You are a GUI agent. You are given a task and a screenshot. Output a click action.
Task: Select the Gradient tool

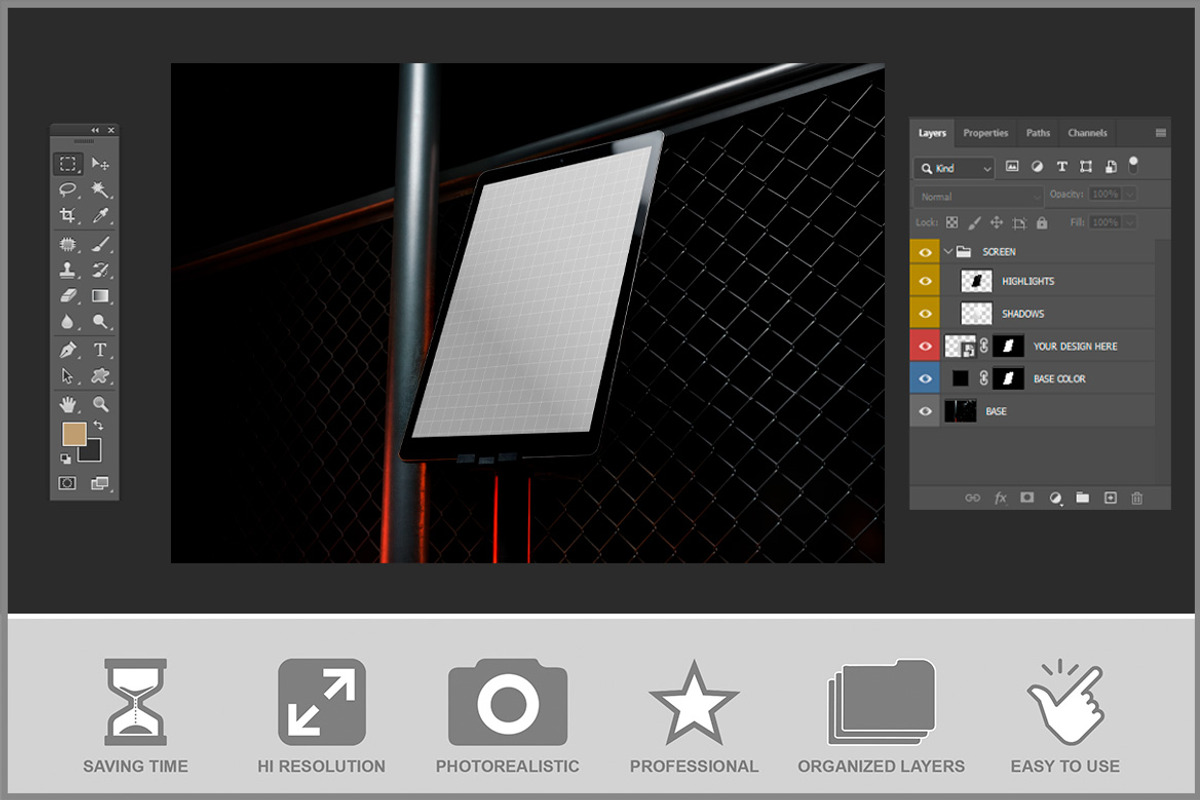[x=100, y=295]
